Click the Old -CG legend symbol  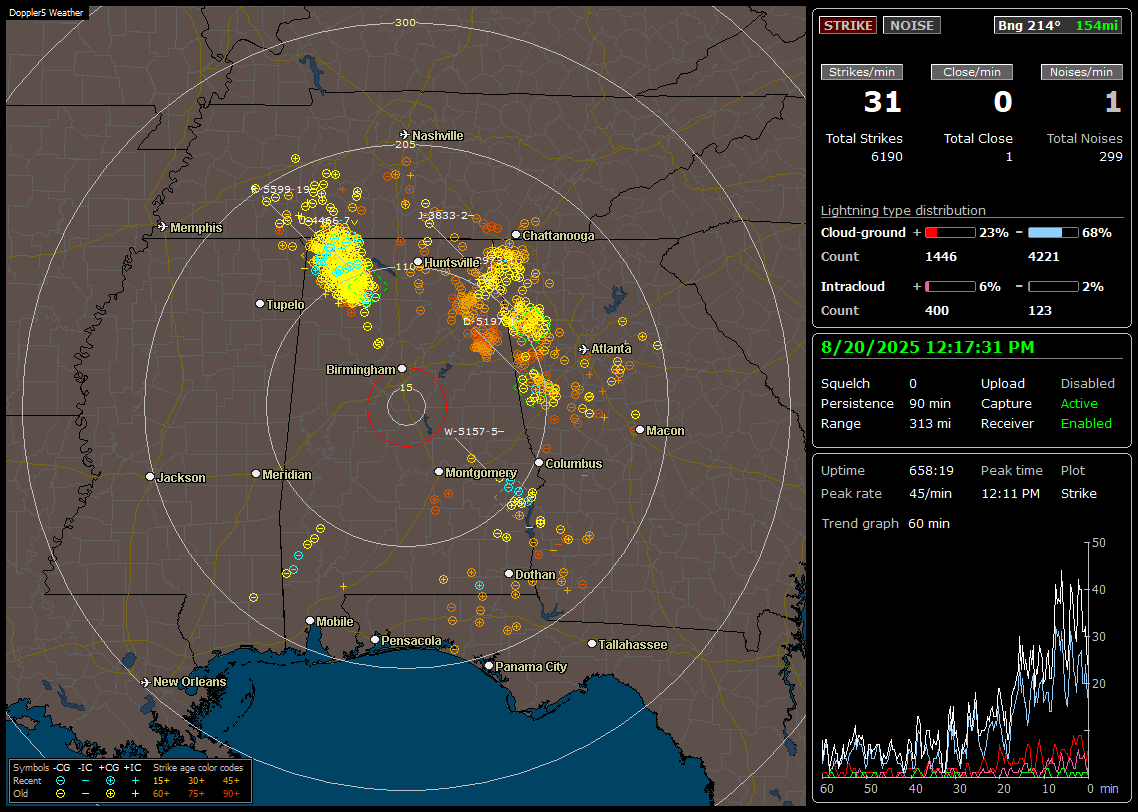point(60,794)
